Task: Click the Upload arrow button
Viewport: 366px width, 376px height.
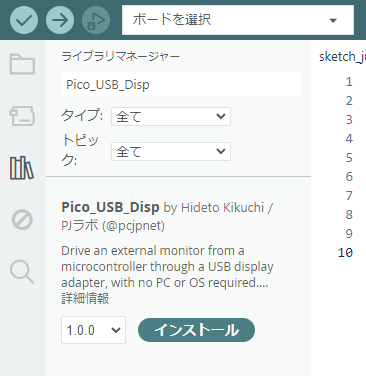Action: (60, 20)
